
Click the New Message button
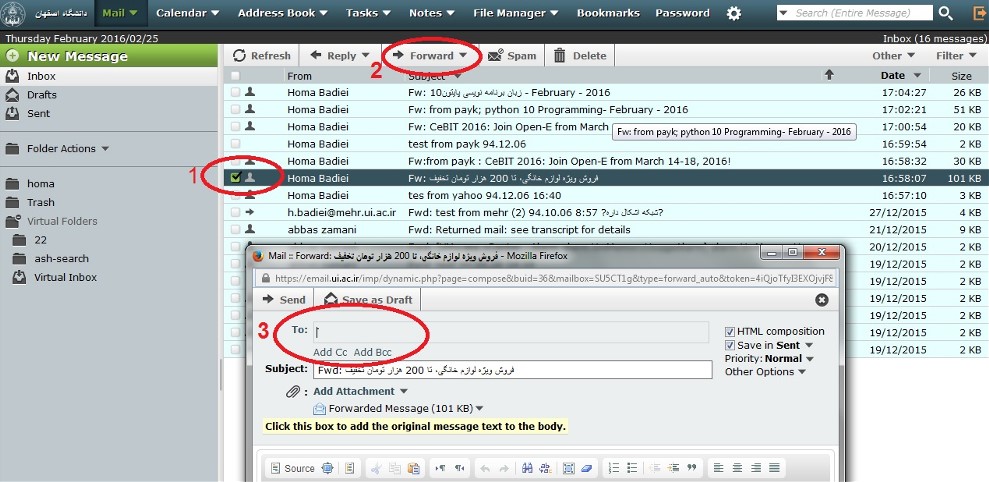(x=109, y=56)
